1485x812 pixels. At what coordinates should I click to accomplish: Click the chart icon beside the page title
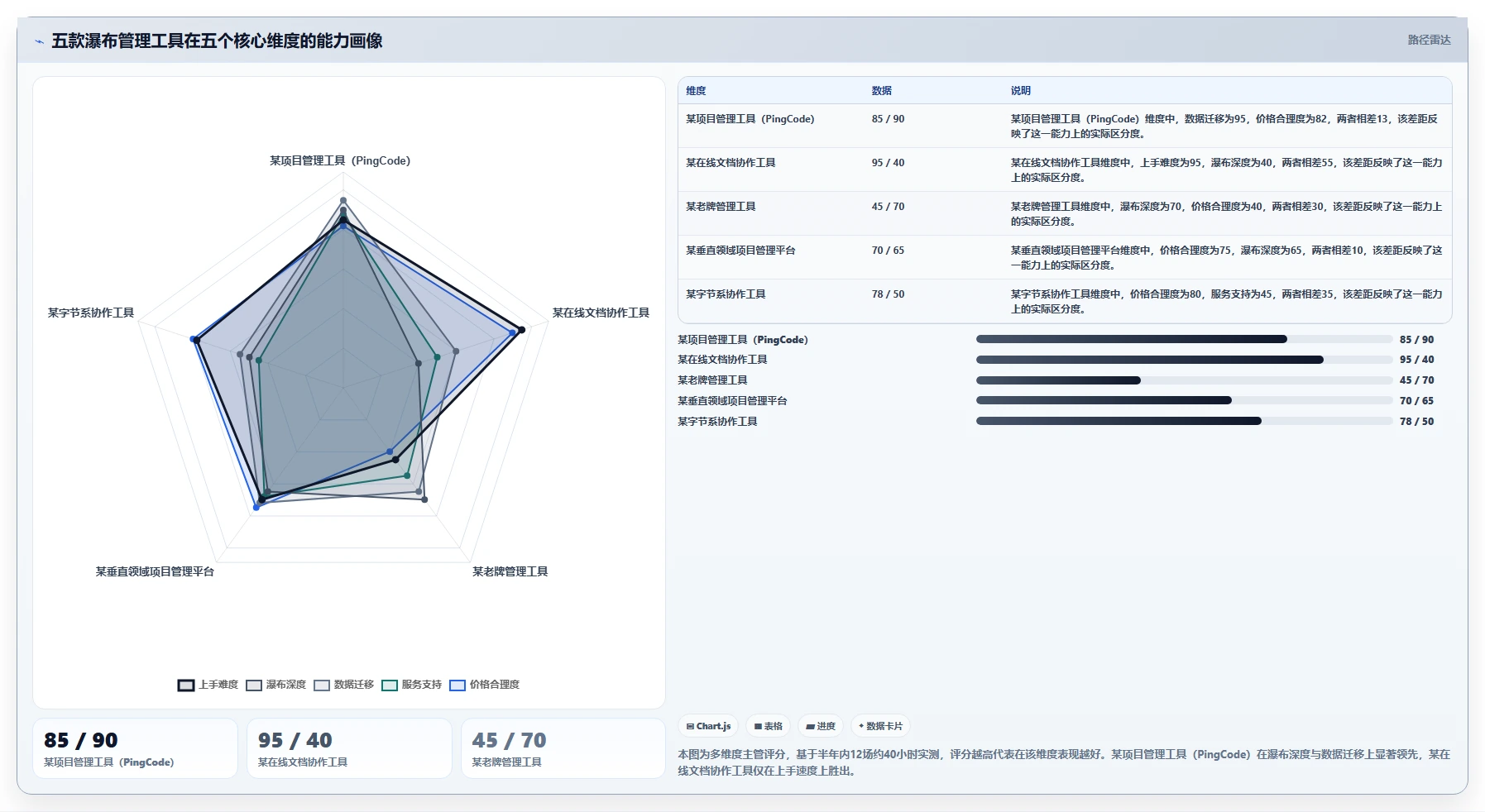pyautogui.click(x=39, y=41)
